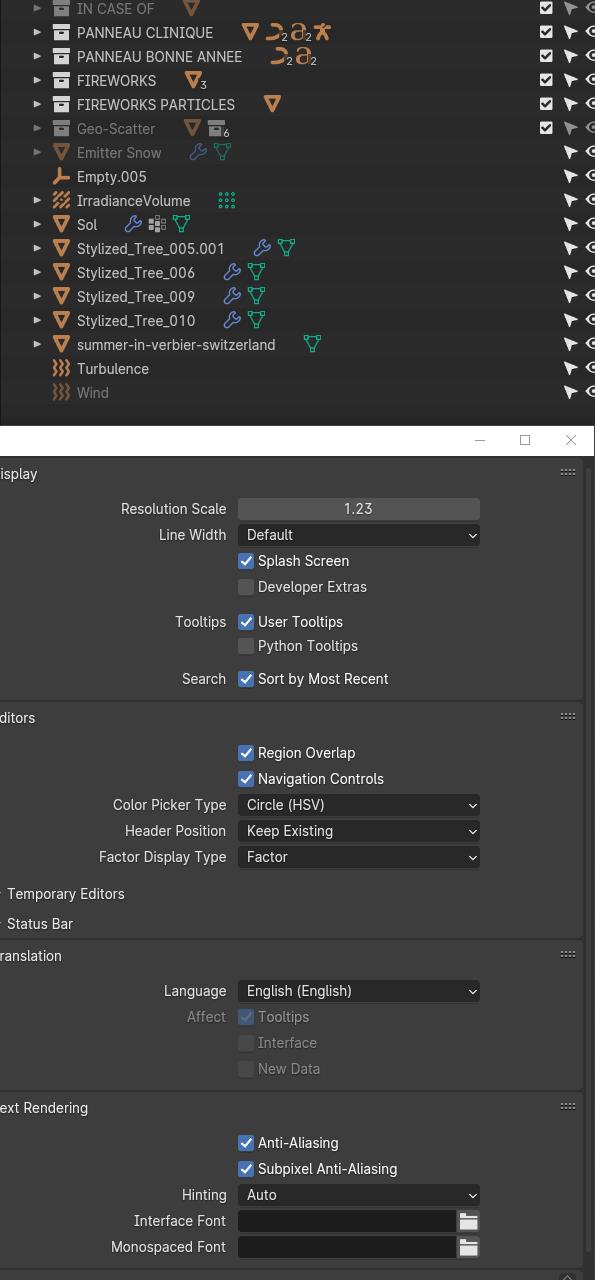
Task: Click the Empty.005 axes icon
Action: tap(61, 176)
